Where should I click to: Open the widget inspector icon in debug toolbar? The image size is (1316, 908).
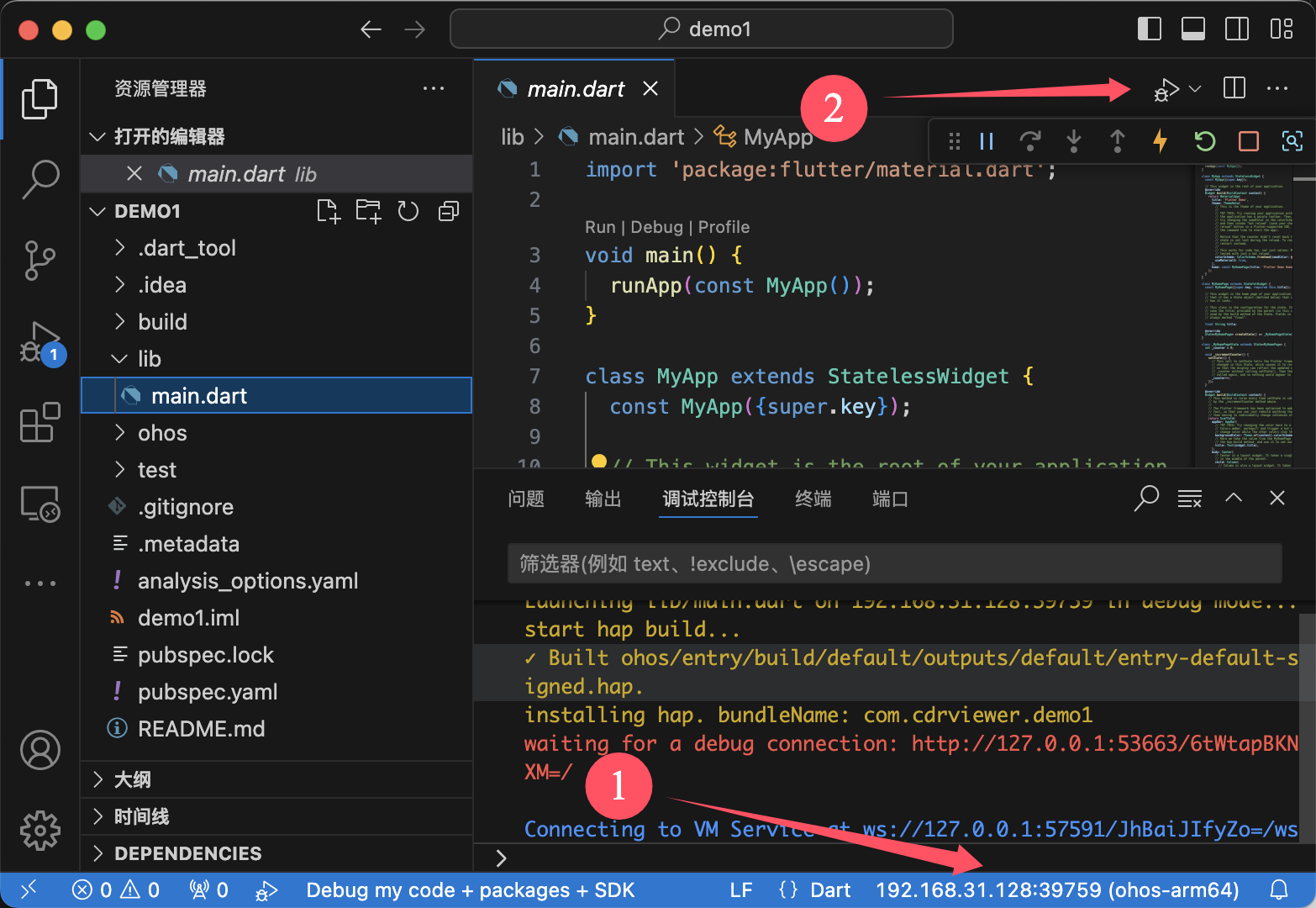tap(1292, 141)
